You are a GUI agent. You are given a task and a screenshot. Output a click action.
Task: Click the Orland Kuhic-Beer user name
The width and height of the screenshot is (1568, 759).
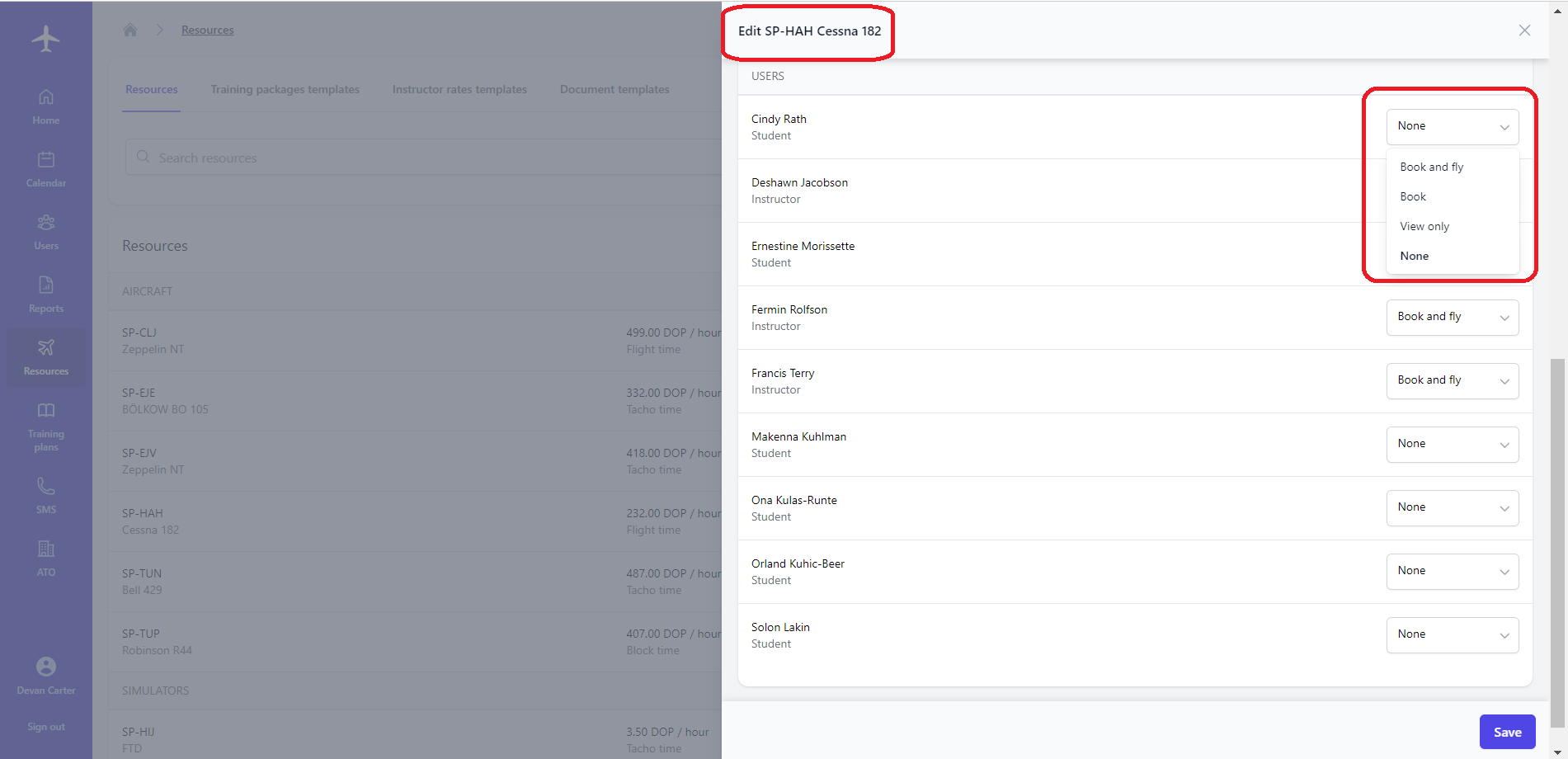pos(798,563)
